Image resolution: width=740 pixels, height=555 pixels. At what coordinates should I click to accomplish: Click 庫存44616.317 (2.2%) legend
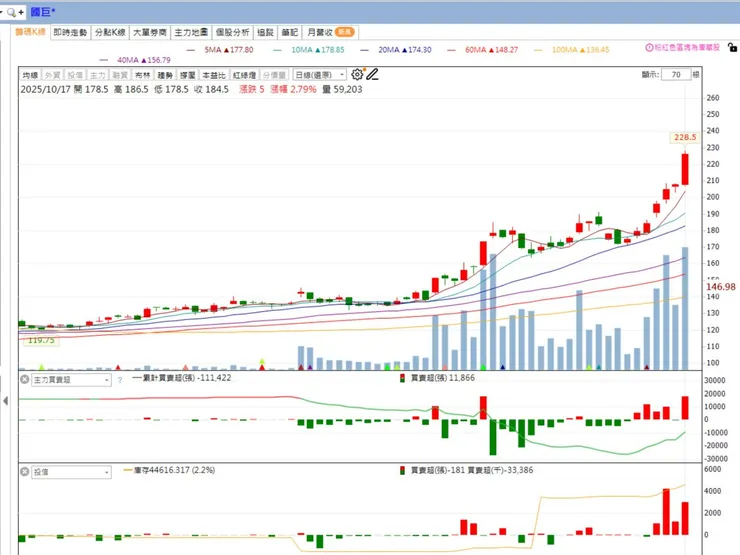click(169, 470)
